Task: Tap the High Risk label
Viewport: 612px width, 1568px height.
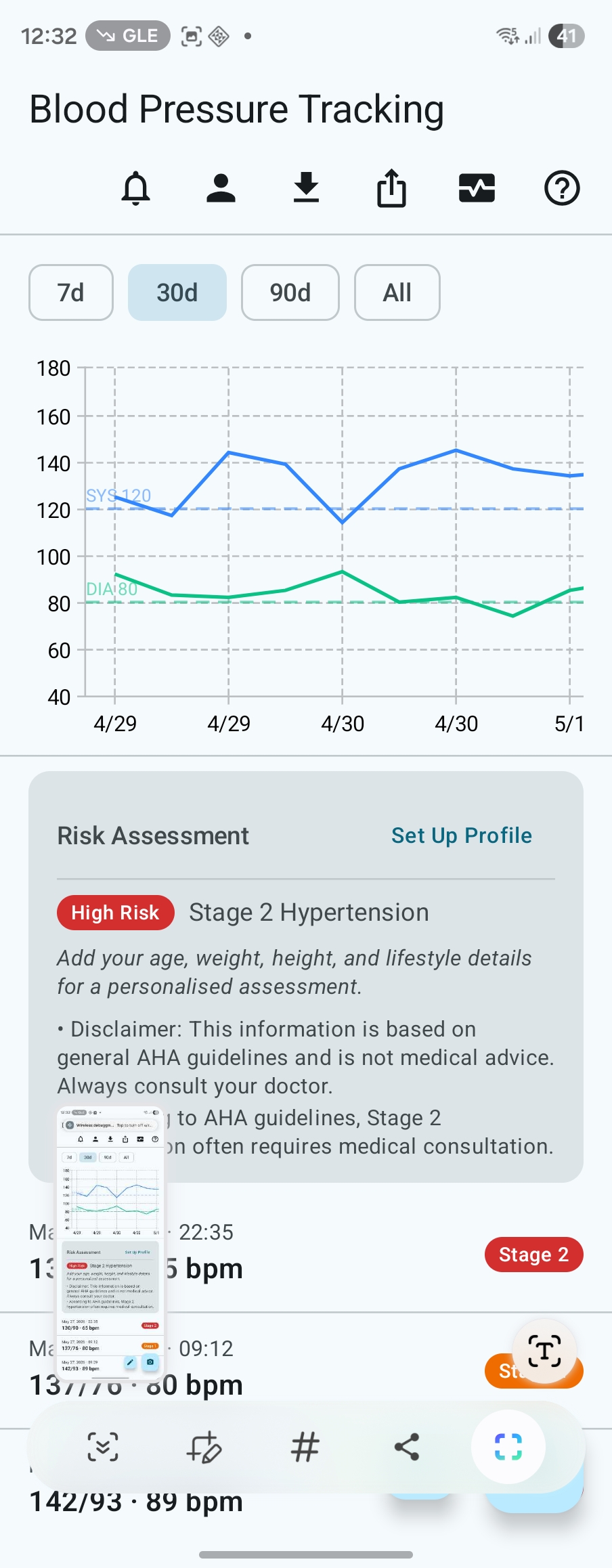Action: (116, 913)
